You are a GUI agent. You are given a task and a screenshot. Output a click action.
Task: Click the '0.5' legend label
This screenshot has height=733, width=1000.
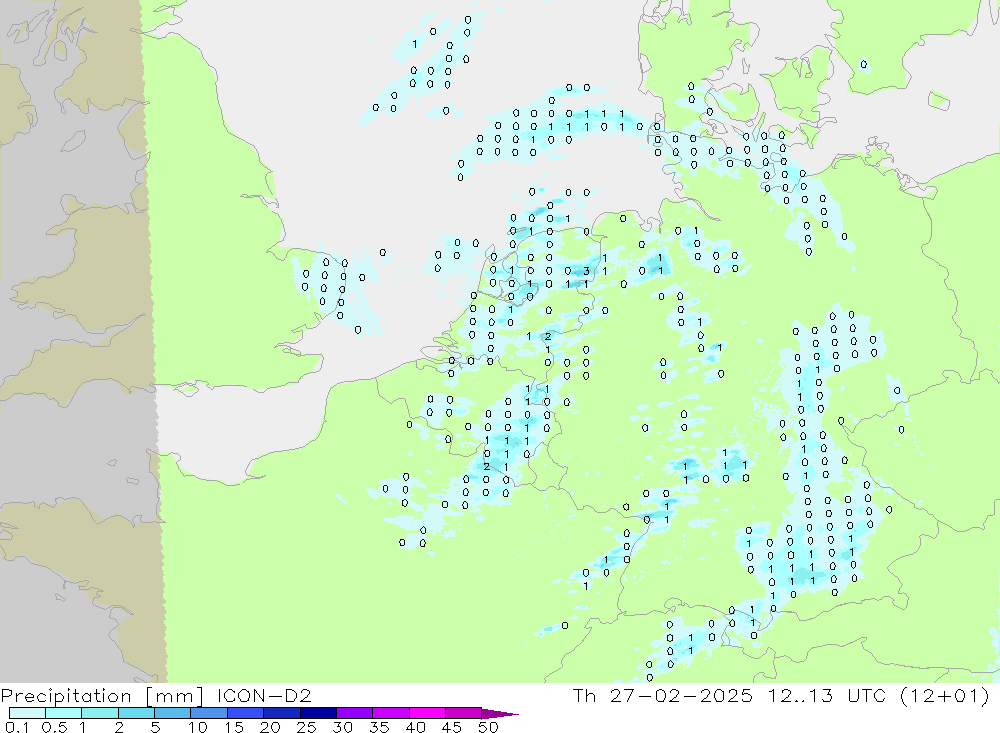[x=54, y=727]
